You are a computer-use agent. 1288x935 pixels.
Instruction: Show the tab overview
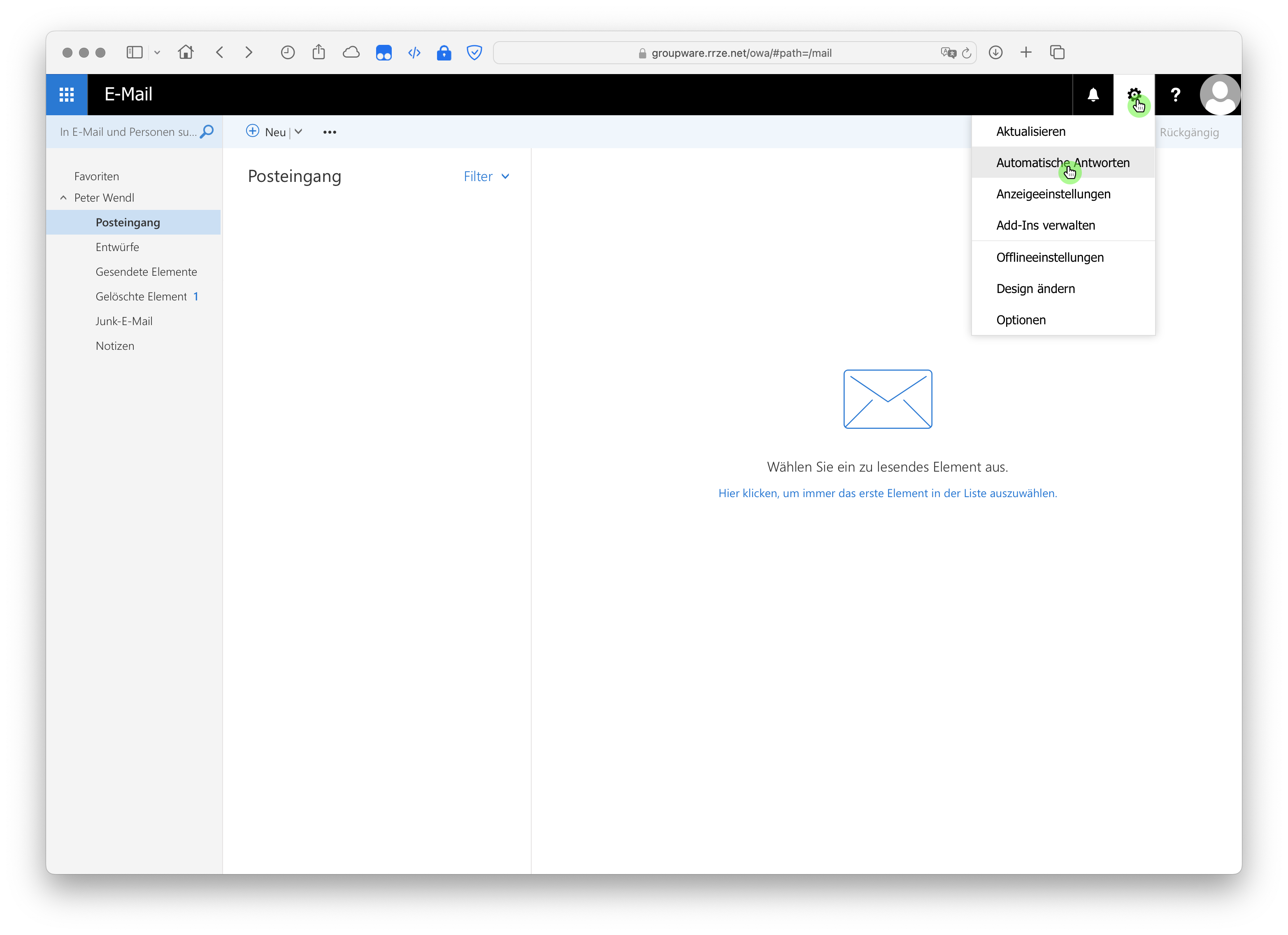tap(1057, 53)
